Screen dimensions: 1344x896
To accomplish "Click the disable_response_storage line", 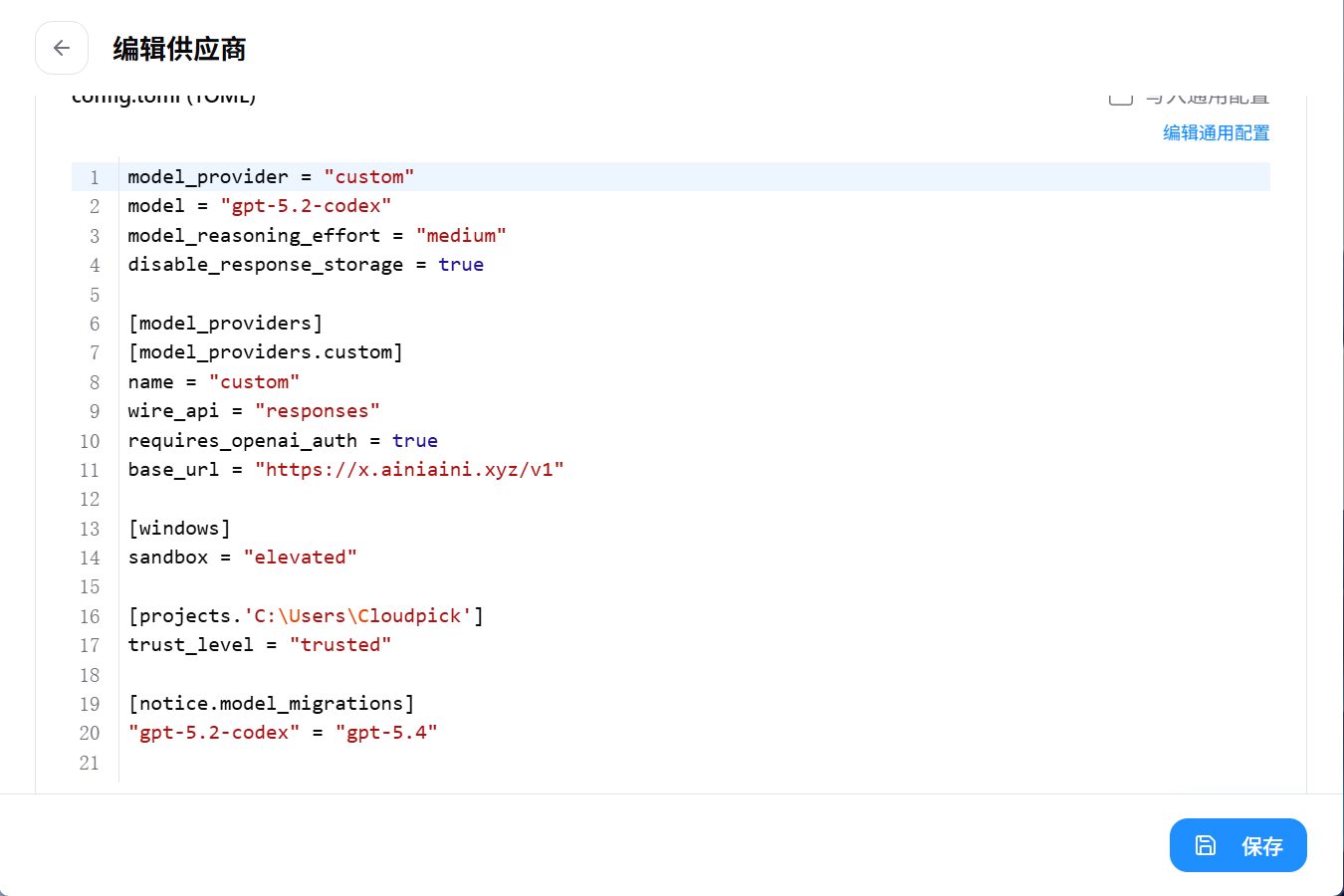I will 306,265.
